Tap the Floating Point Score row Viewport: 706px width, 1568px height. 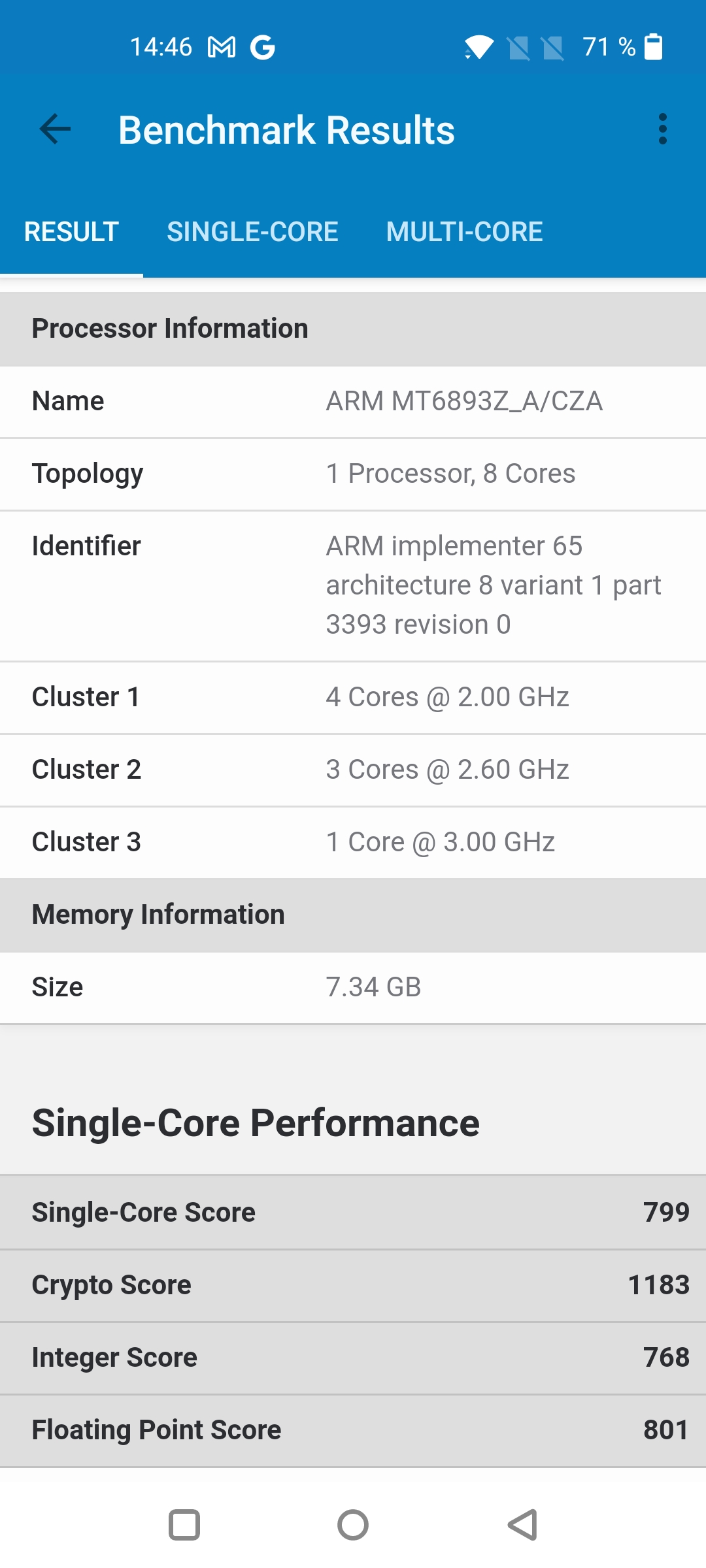(353, 1430)
